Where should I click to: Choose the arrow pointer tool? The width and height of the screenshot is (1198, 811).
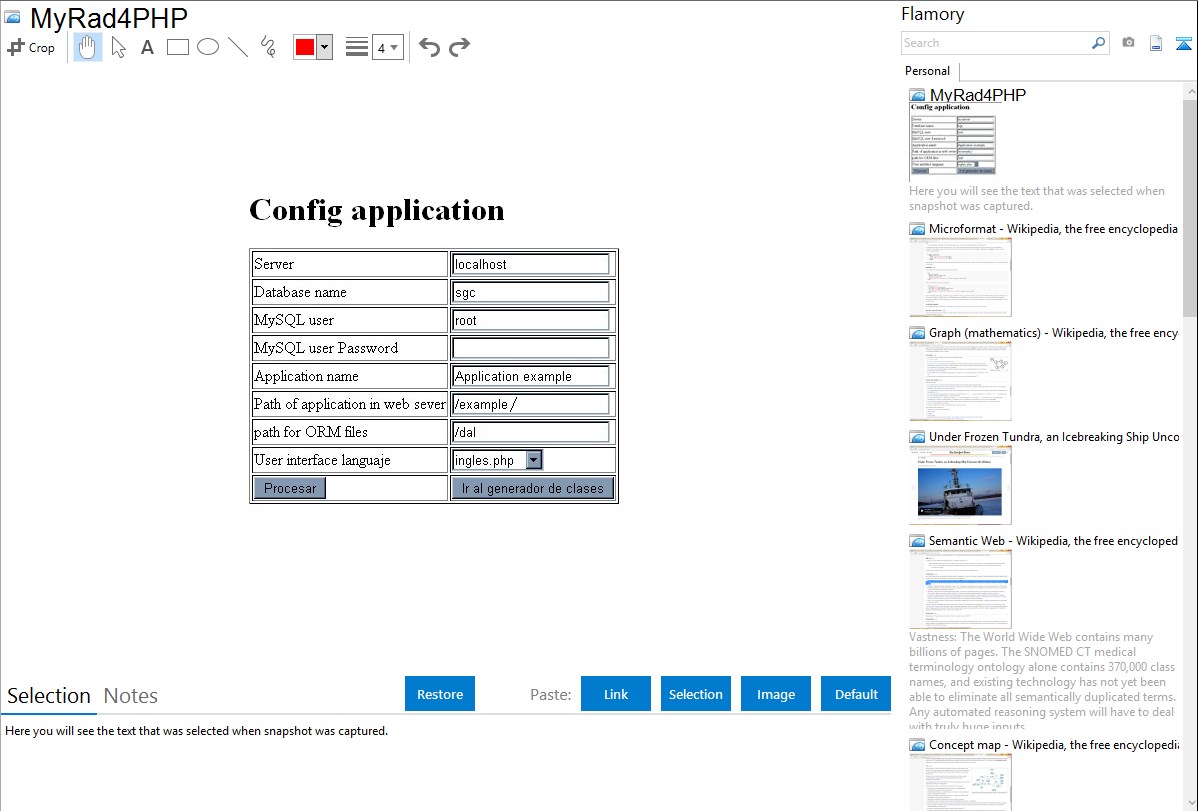click(118, 47)
